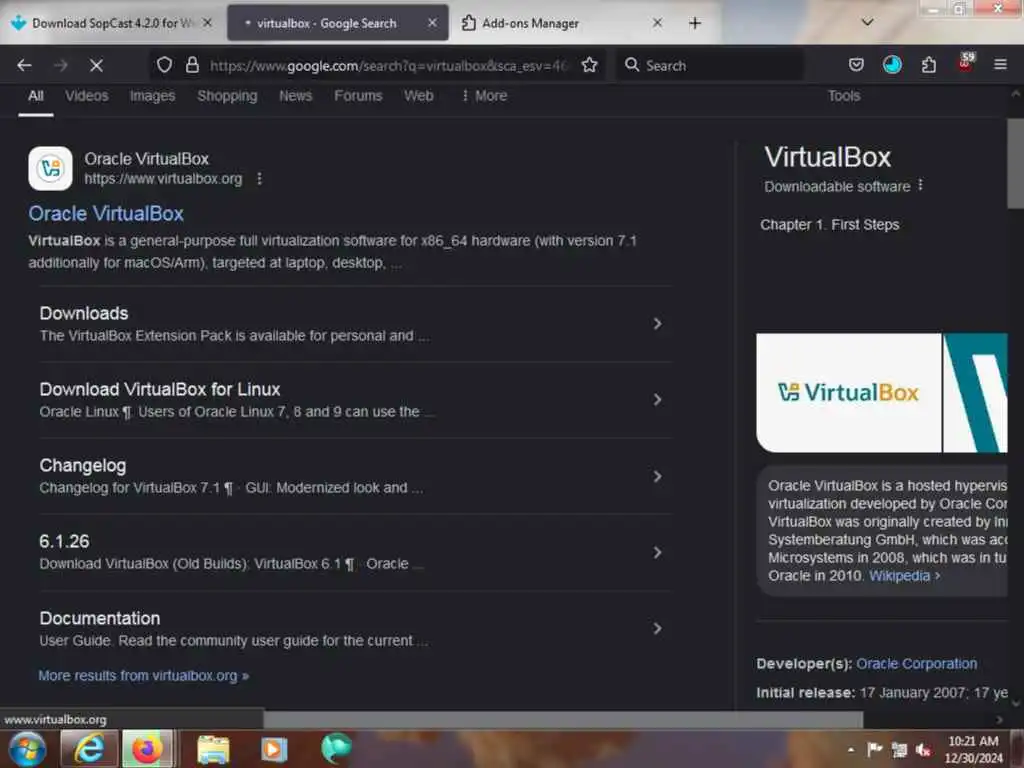Click the network tray icon
Viewport: 1024px width, 768px height.
click(x=899, y=750)
